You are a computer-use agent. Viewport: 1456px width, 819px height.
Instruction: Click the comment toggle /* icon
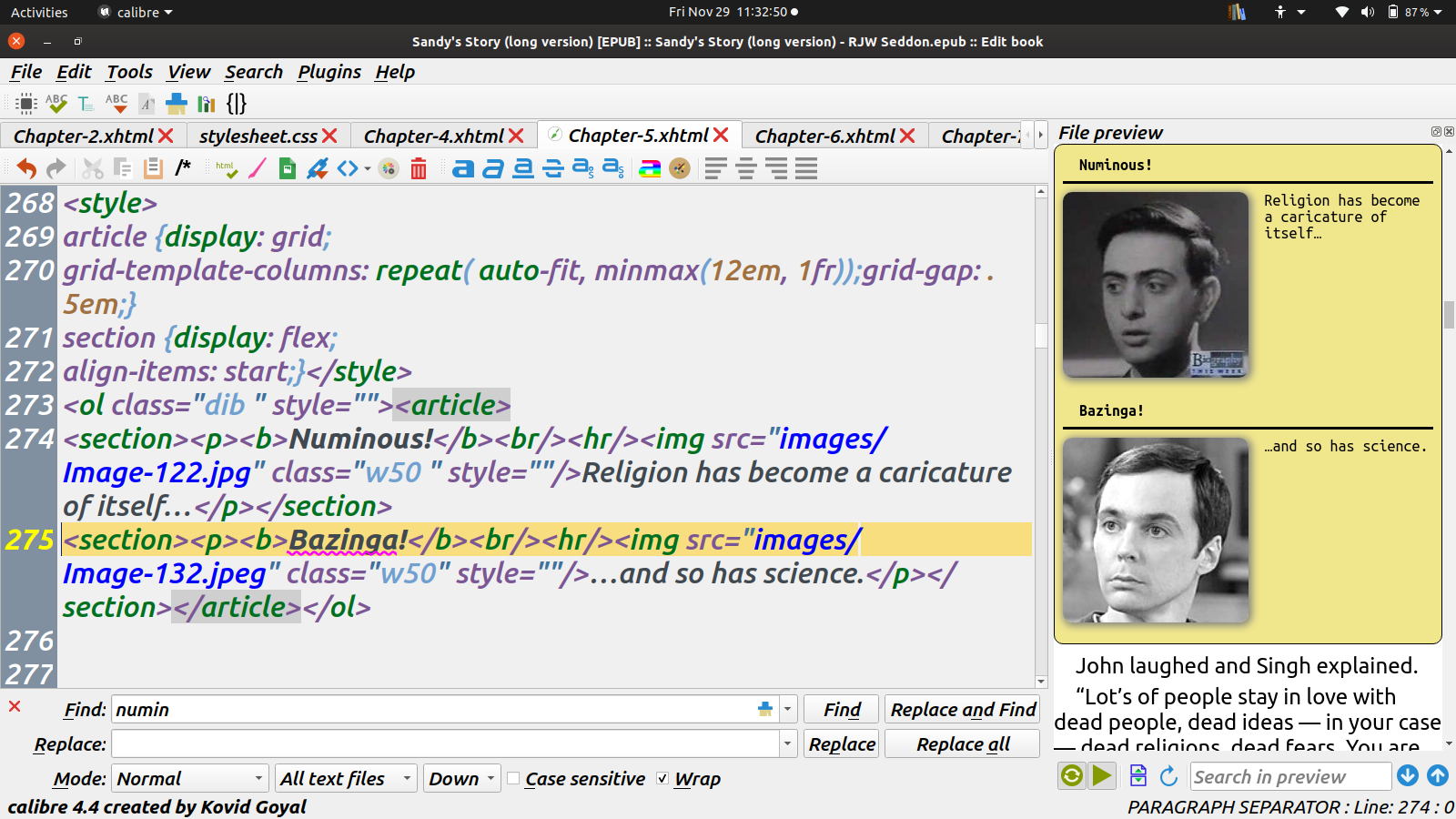[x=183, y=167]
